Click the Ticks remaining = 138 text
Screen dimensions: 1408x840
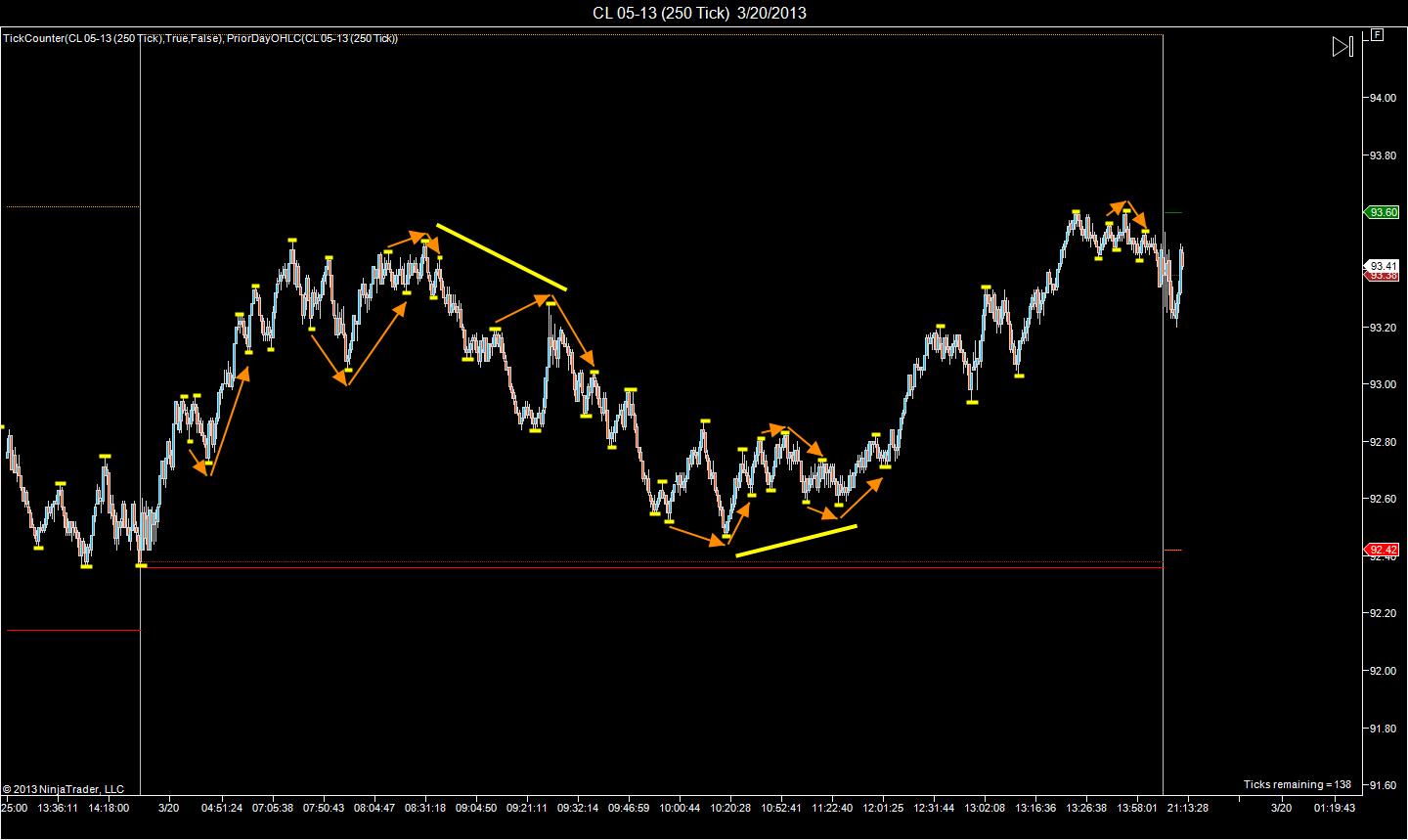coord(1298,784)
